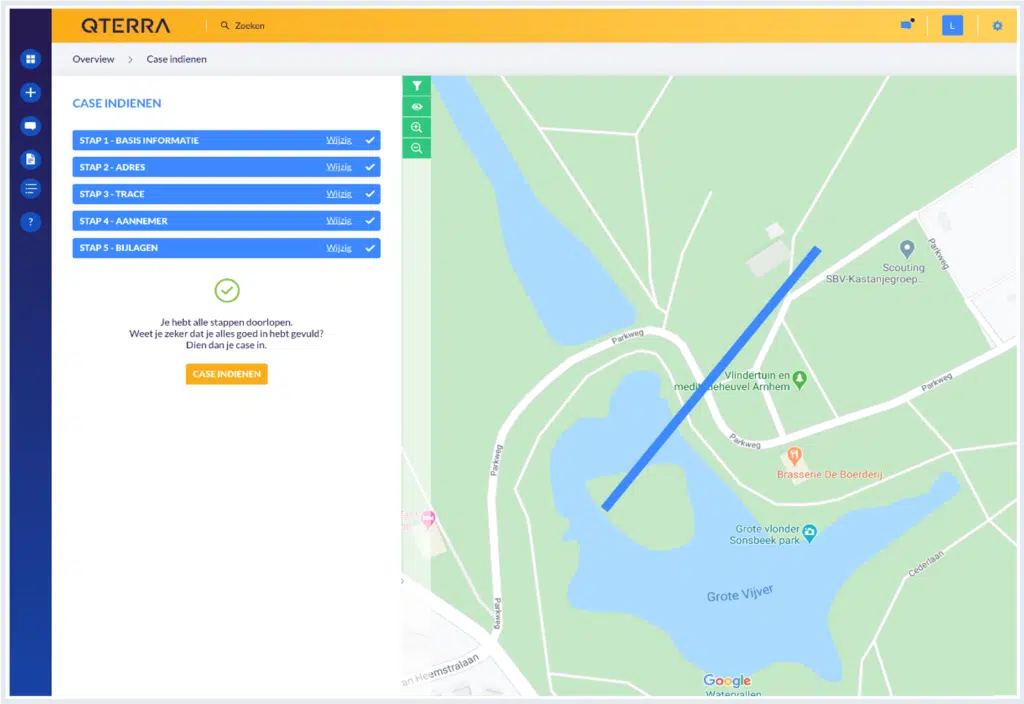Toggle map layer visibility eye icon

click(x=417, y=106)
